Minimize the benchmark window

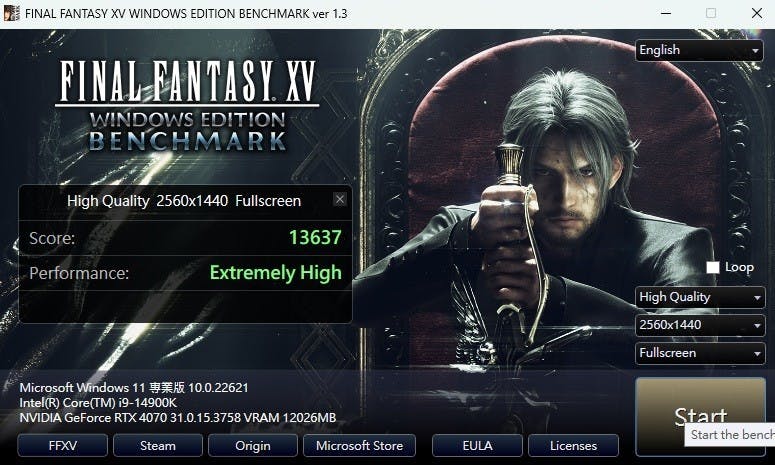(x=666, y=13)
